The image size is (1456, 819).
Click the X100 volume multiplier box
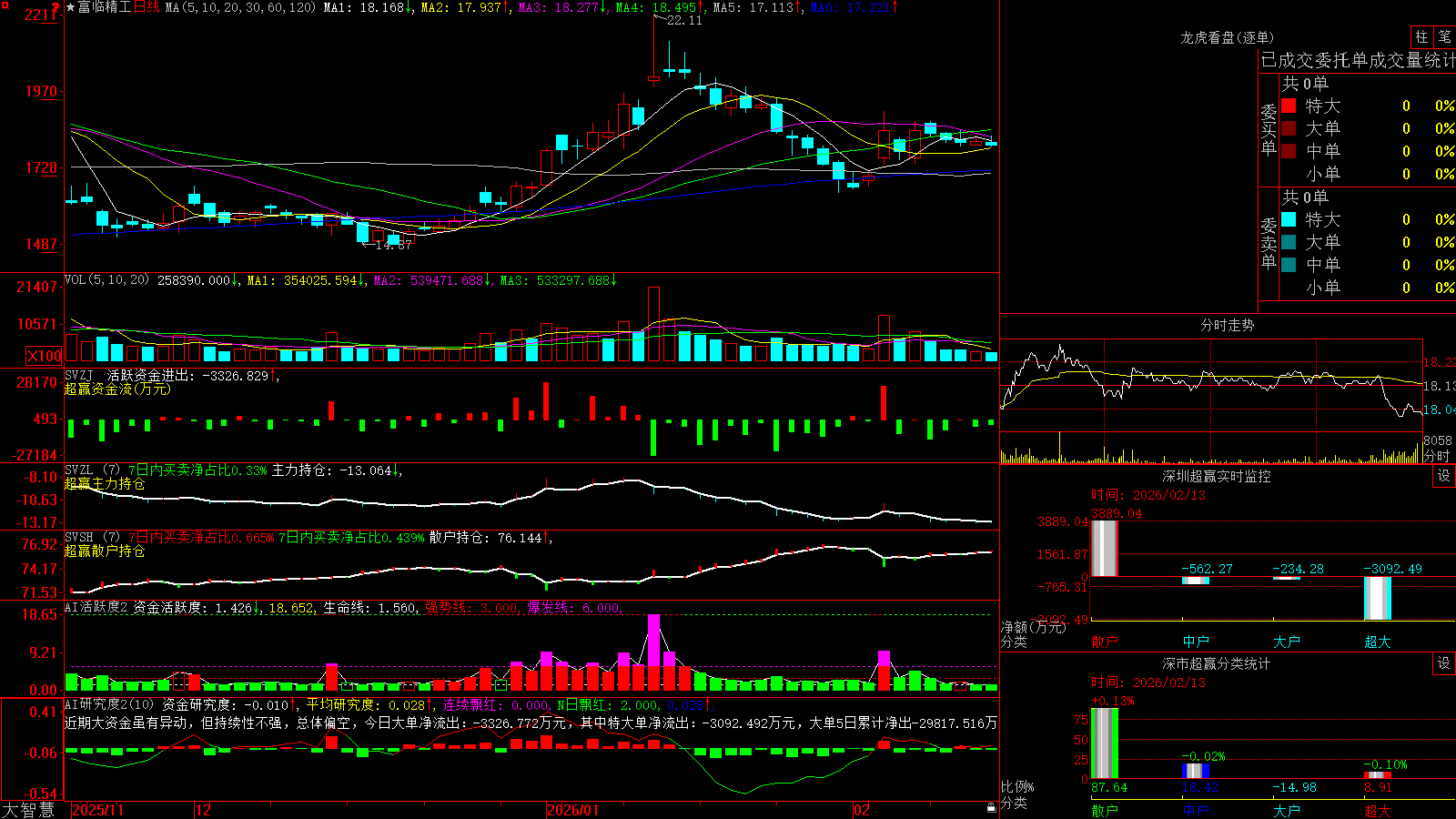45,356
